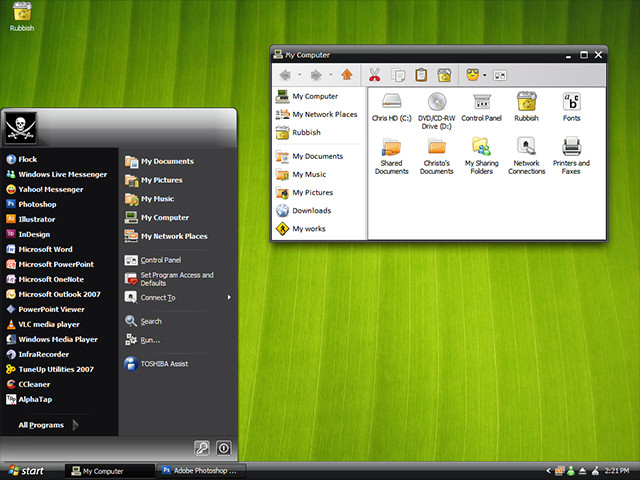640x480 pixels.
Task: Expand All Programs arrow
Action: [76, 425]
